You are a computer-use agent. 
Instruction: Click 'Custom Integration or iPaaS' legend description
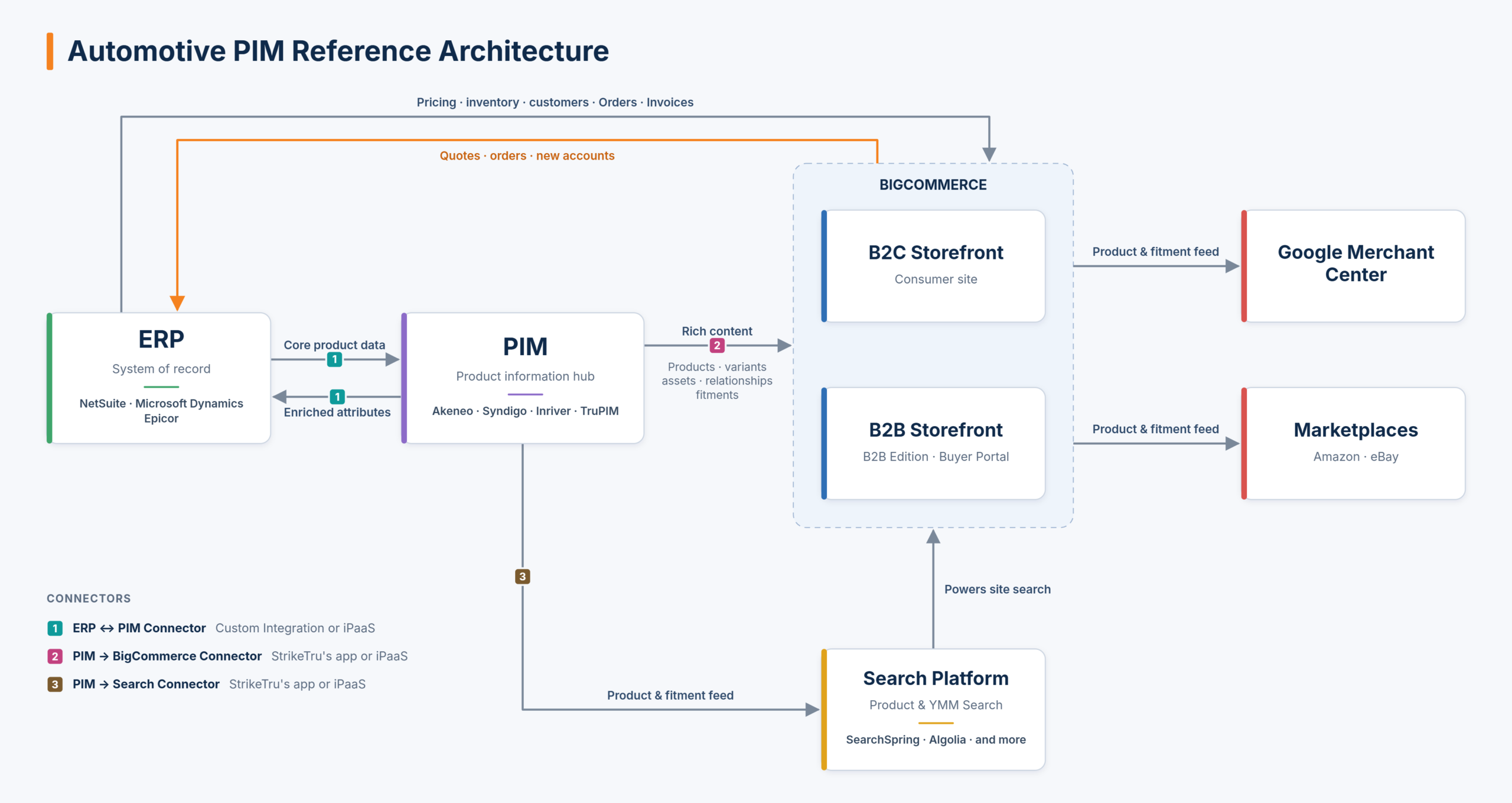pos(295,628)
